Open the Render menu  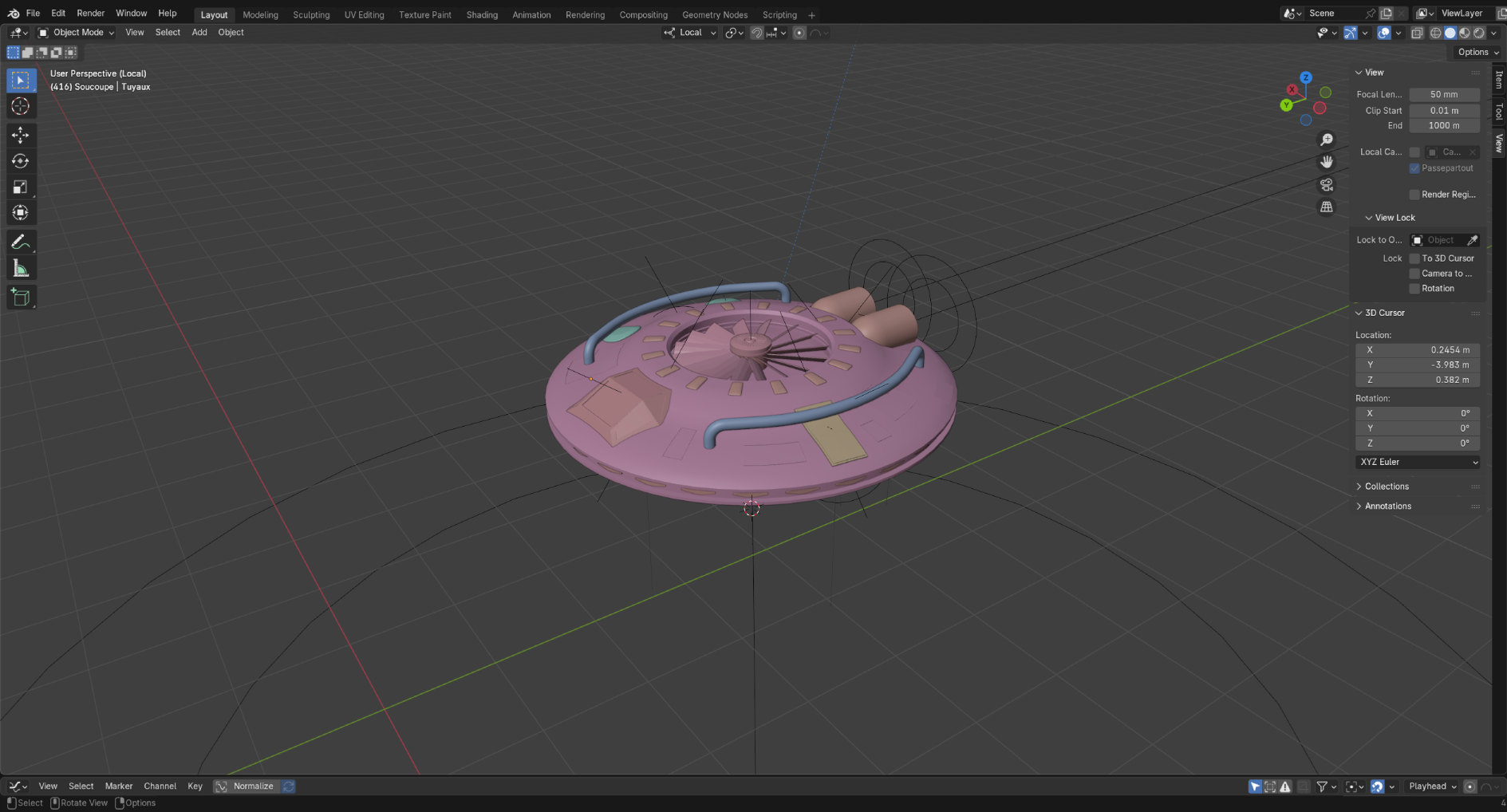90,14
